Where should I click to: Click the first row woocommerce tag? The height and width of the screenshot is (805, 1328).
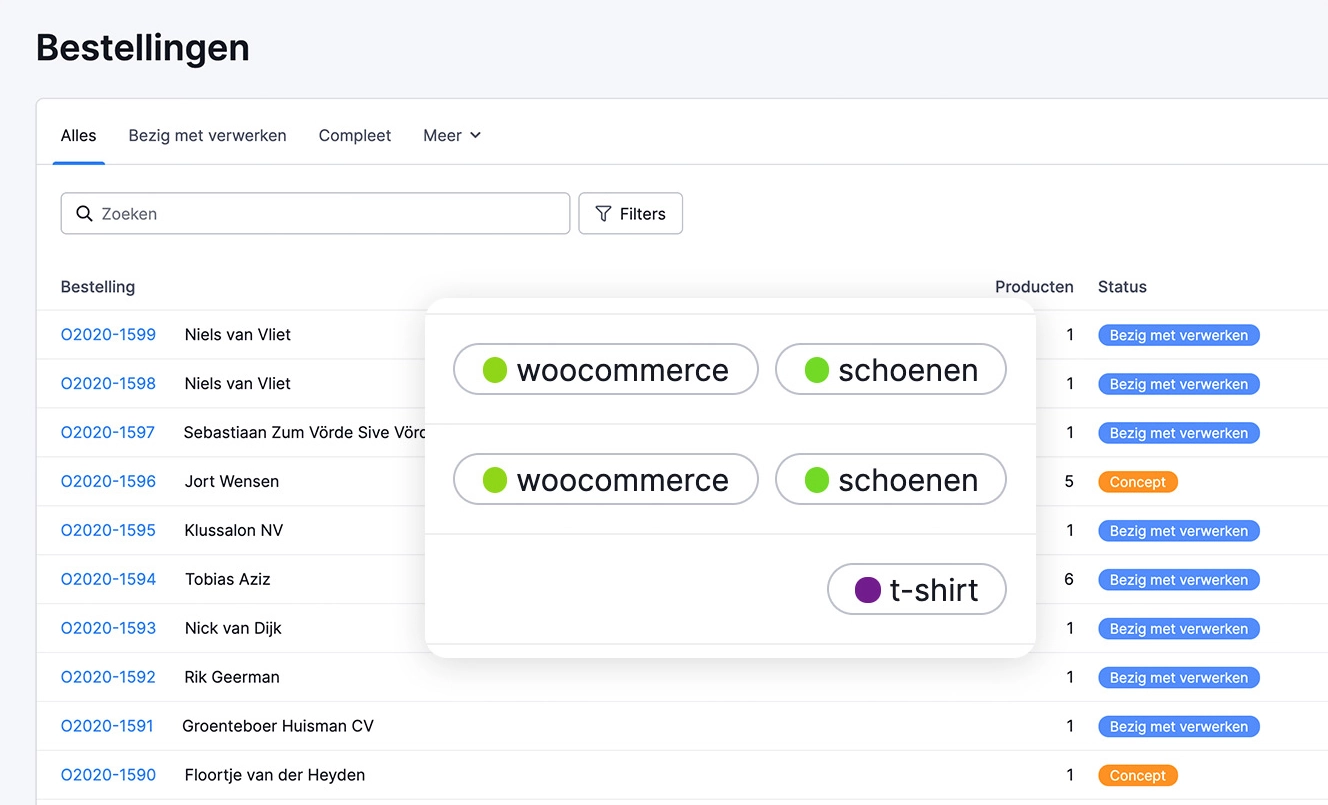pos(605,370)
